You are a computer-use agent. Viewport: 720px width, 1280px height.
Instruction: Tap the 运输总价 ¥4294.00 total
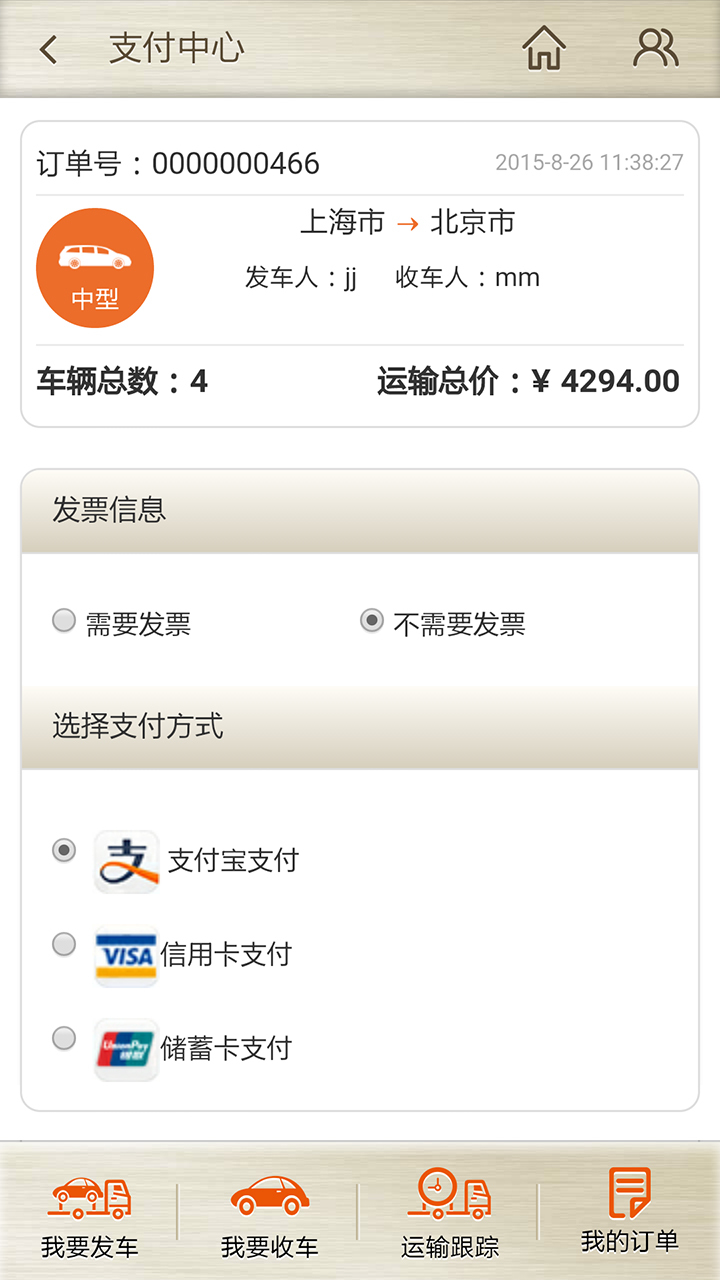pos(528,381)
